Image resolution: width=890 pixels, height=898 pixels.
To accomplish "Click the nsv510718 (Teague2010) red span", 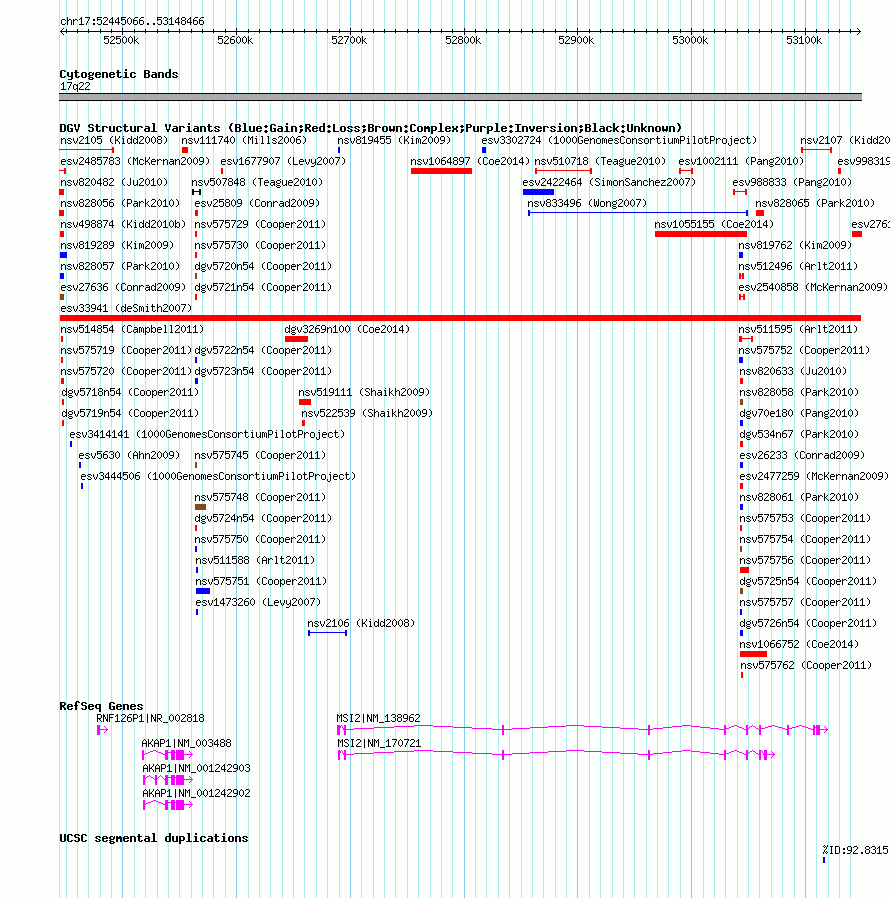I will pyautogui.click(x=563, y=171).
